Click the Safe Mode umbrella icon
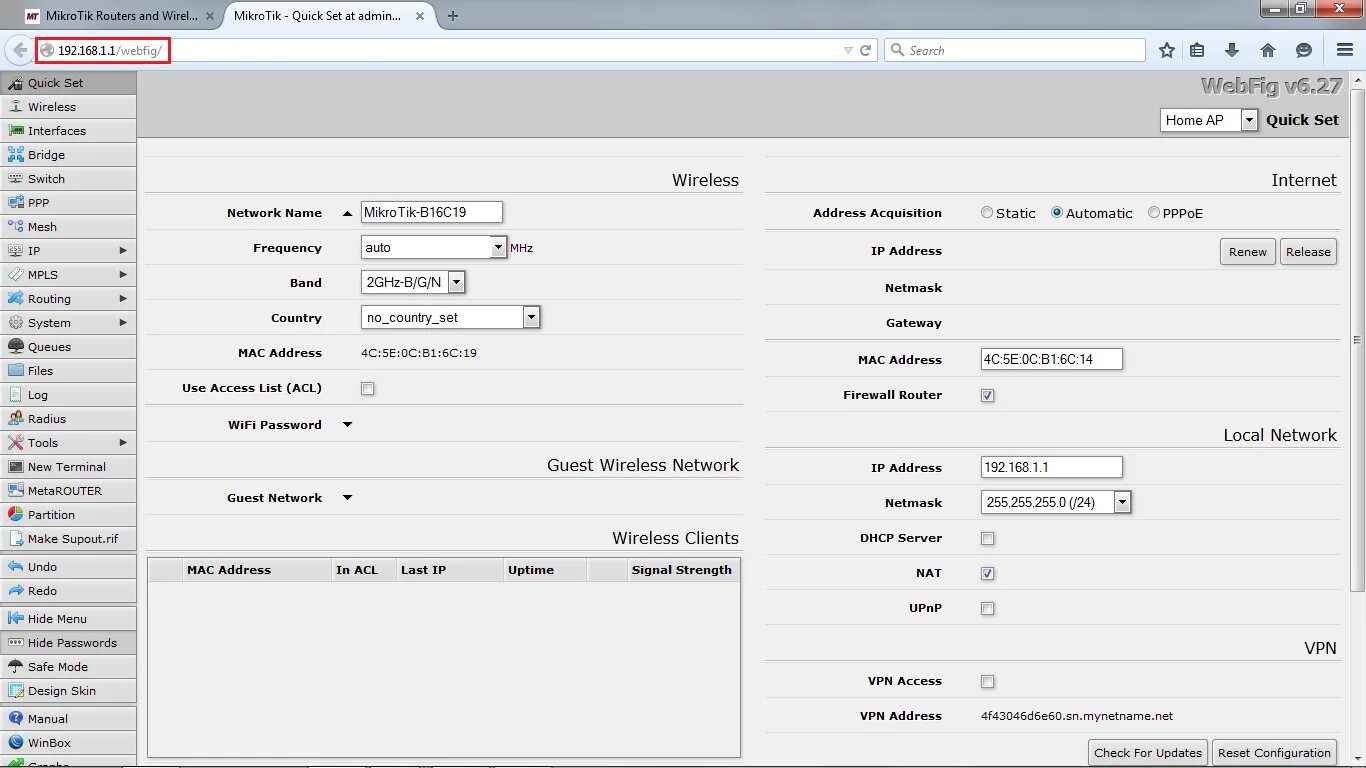Viewport: 1366px width, 768px height. (x=15, y=667)
